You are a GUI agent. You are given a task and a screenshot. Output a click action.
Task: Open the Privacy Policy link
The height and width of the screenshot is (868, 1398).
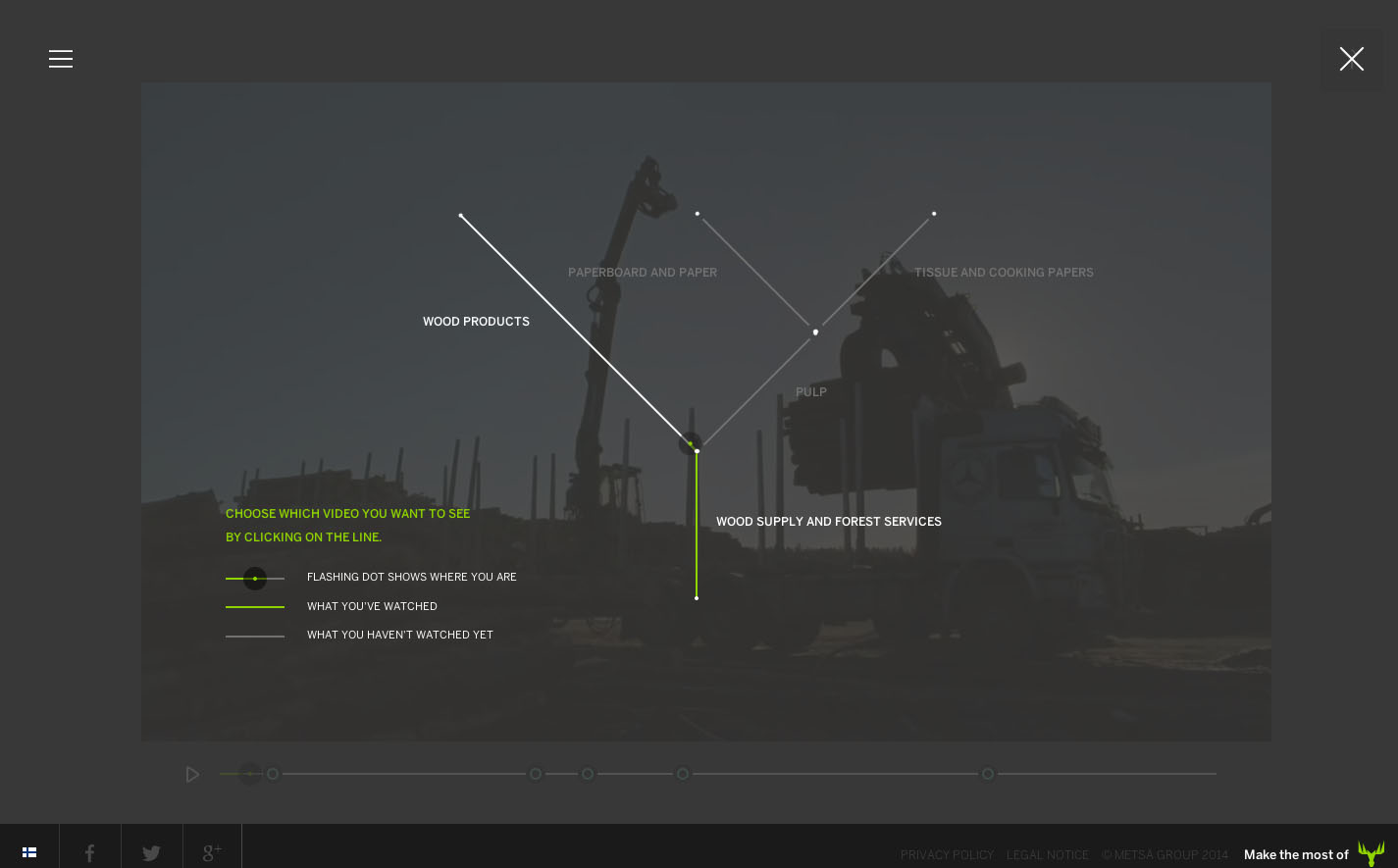point(947,855)
